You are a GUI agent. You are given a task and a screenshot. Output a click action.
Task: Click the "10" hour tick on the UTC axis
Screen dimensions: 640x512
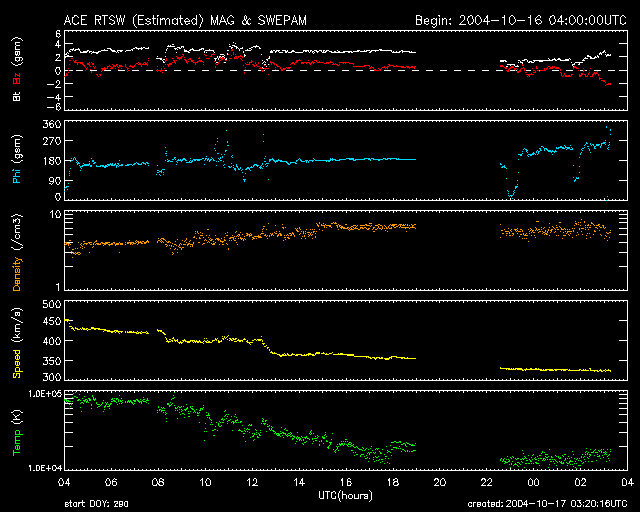(205, 482)
